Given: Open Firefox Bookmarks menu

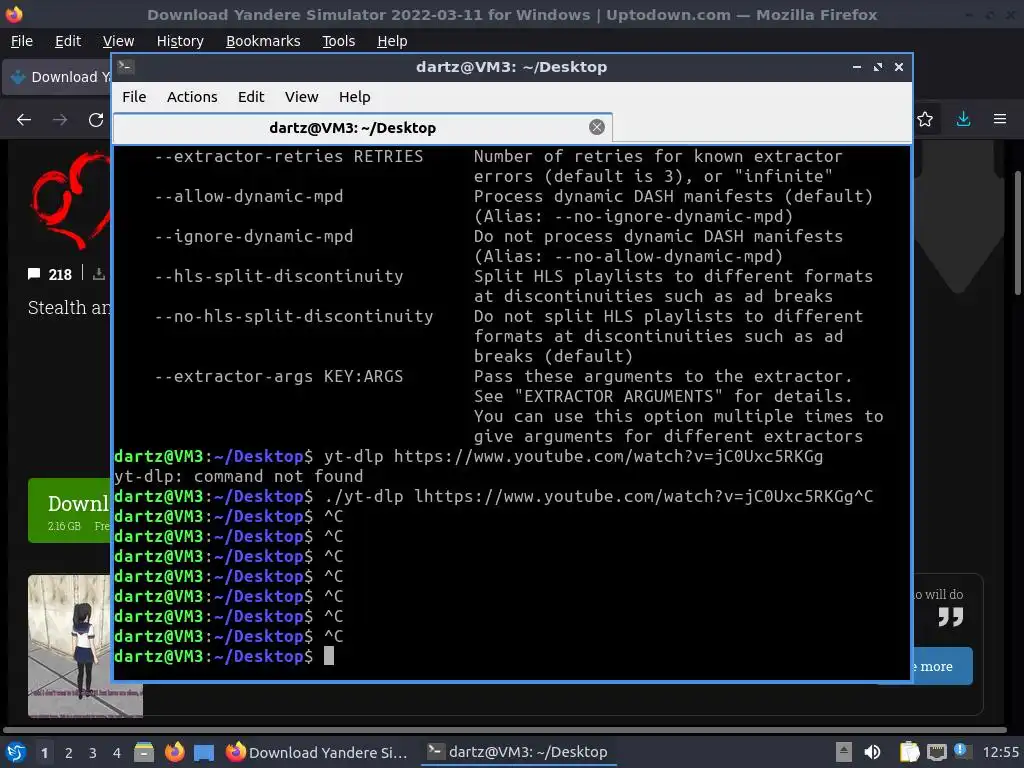Looking at the screenshot, I should click(x=263, y=41).
